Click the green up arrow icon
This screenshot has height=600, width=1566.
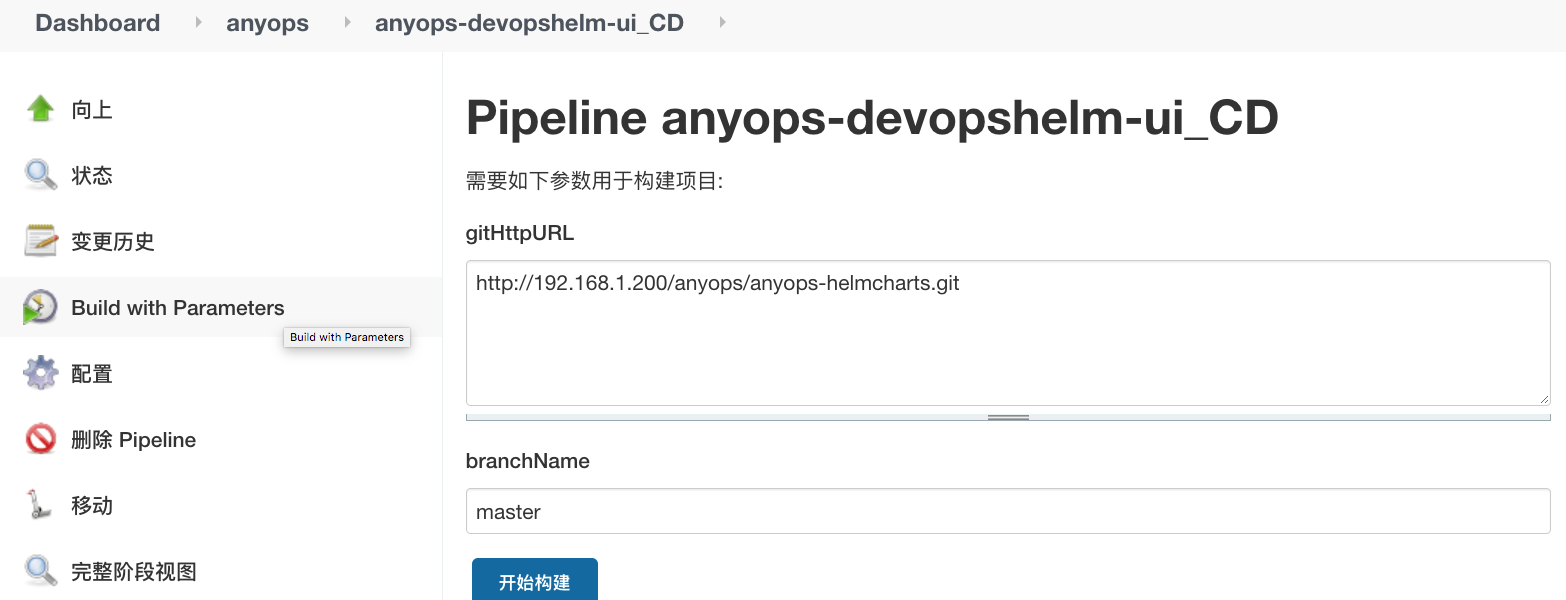40,109
